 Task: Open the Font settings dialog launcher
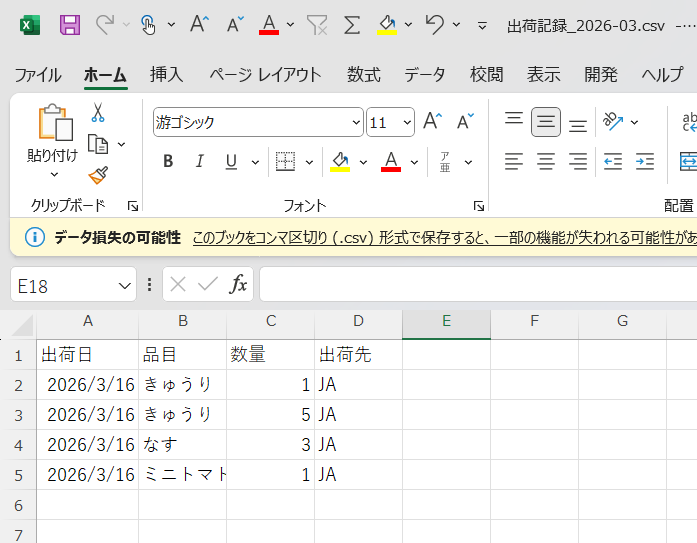click(x=479, y=206)
